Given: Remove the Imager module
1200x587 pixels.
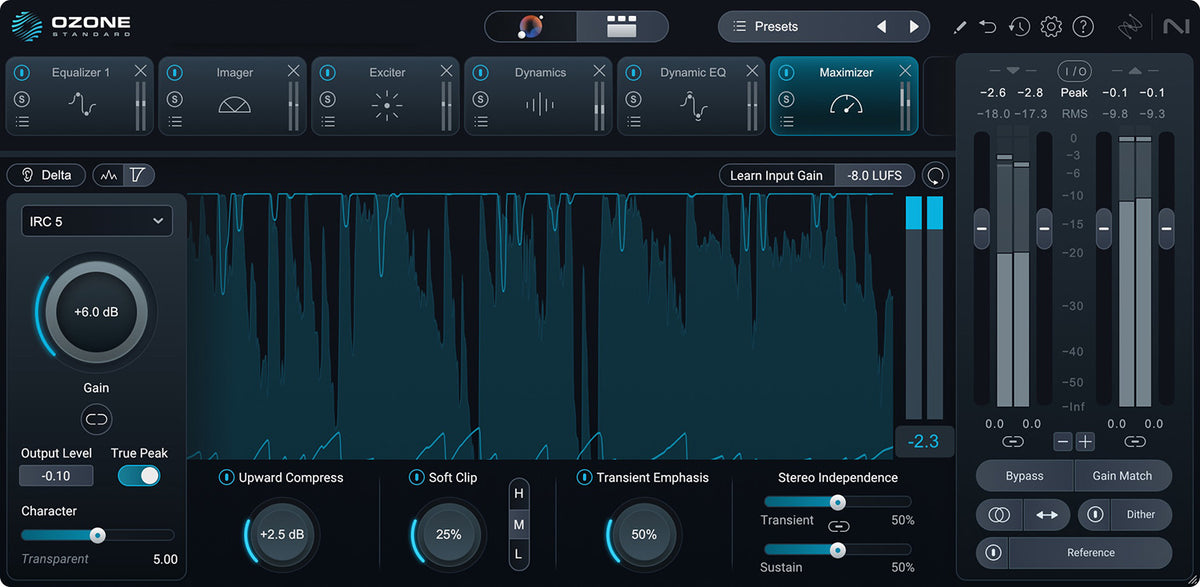Looking at the screenshot, I should click(x=293, y=70).
